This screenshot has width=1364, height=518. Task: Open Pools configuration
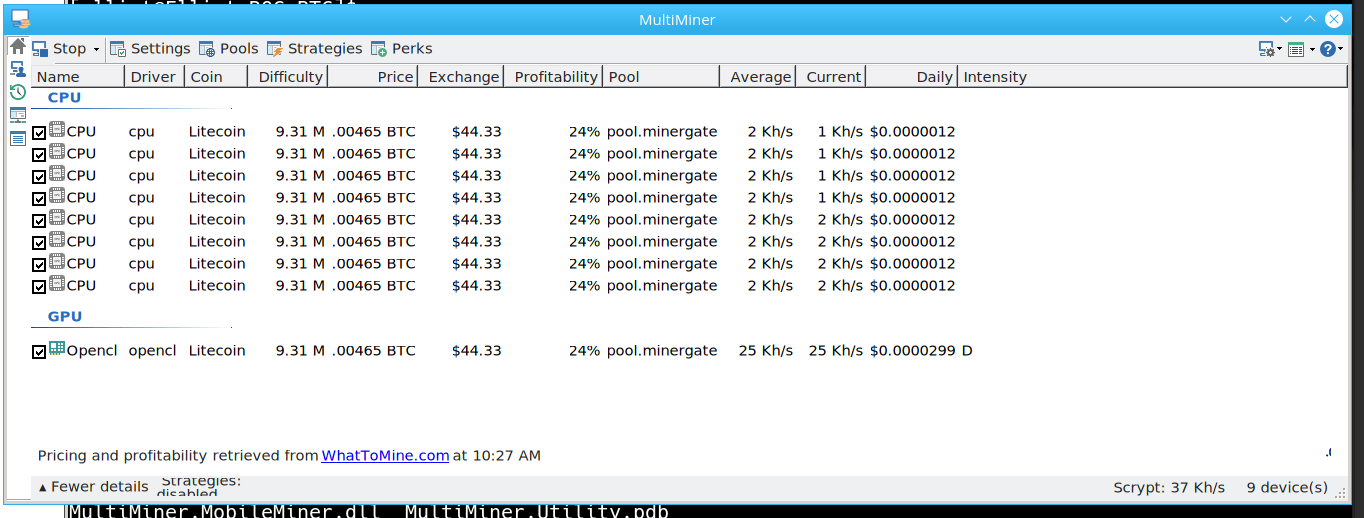click(229, 49)
